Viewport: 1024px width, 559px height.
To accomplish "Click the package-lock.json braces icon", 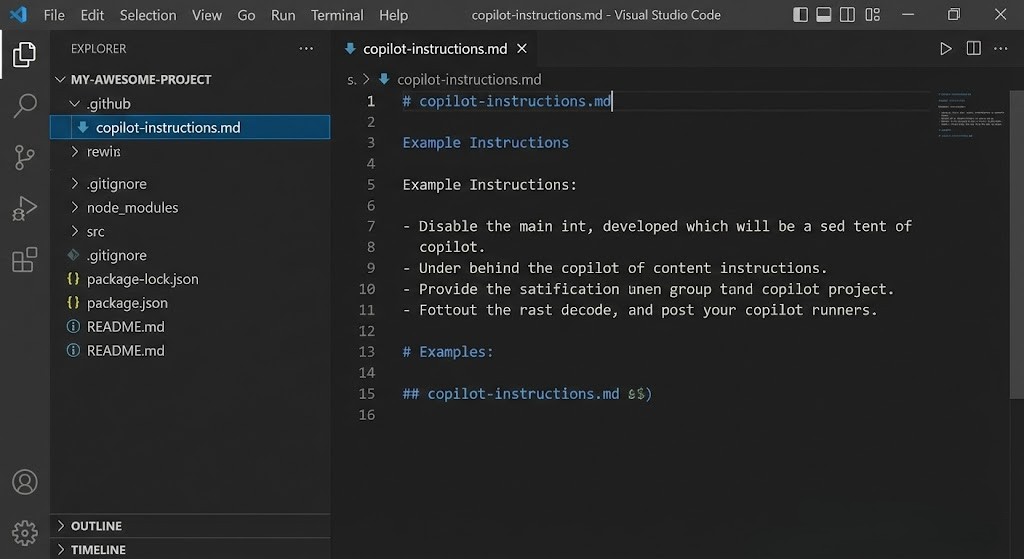I will [x=73, y=279].
